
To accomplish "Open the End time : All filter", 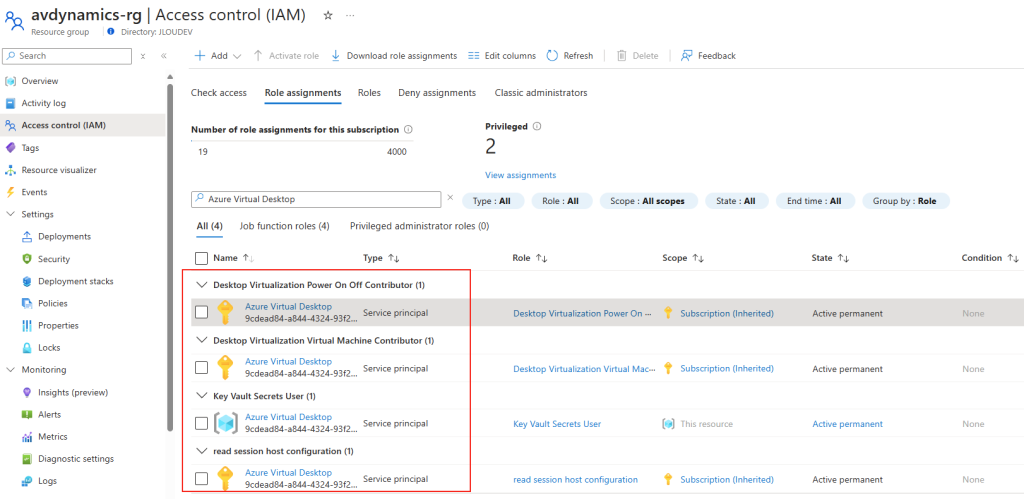I will pos(815,201).
